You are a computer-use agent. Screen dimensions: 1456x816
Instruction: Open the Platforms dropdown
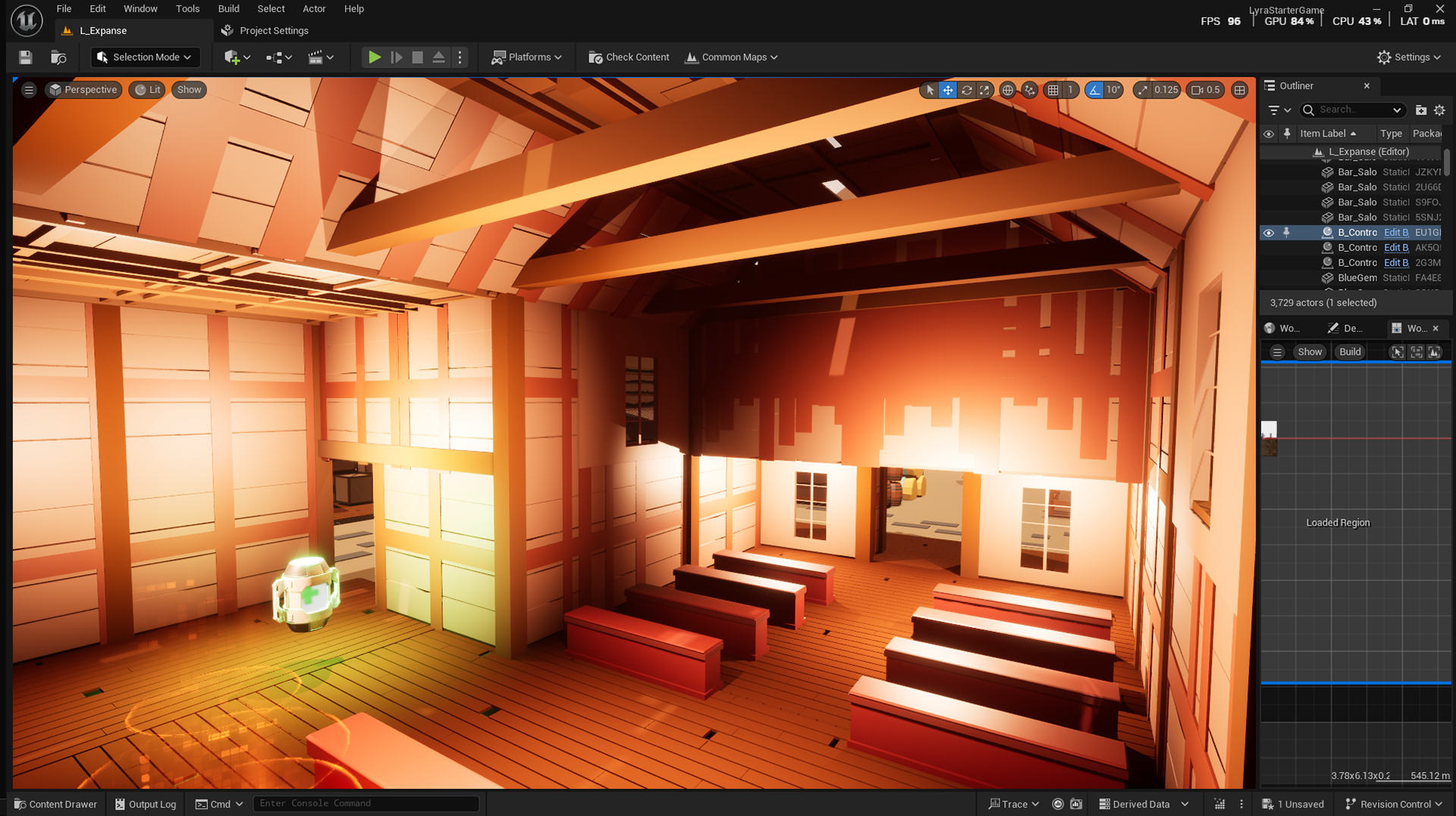[x=526, y=57]
